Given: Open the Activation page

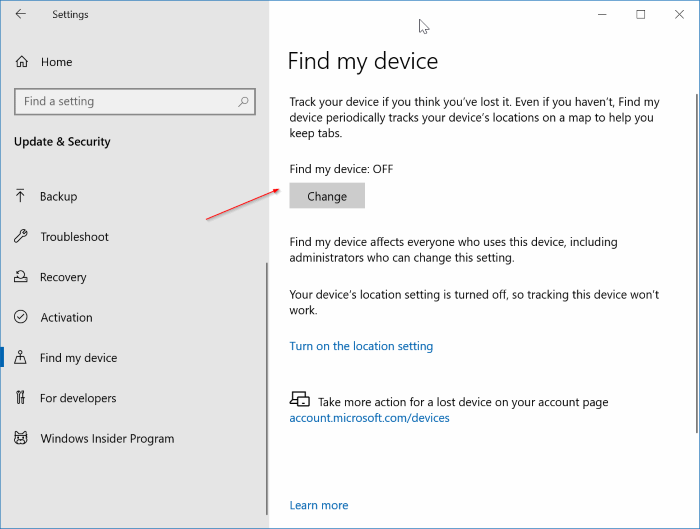Looking at the screenshot, I should pos(67,317).
